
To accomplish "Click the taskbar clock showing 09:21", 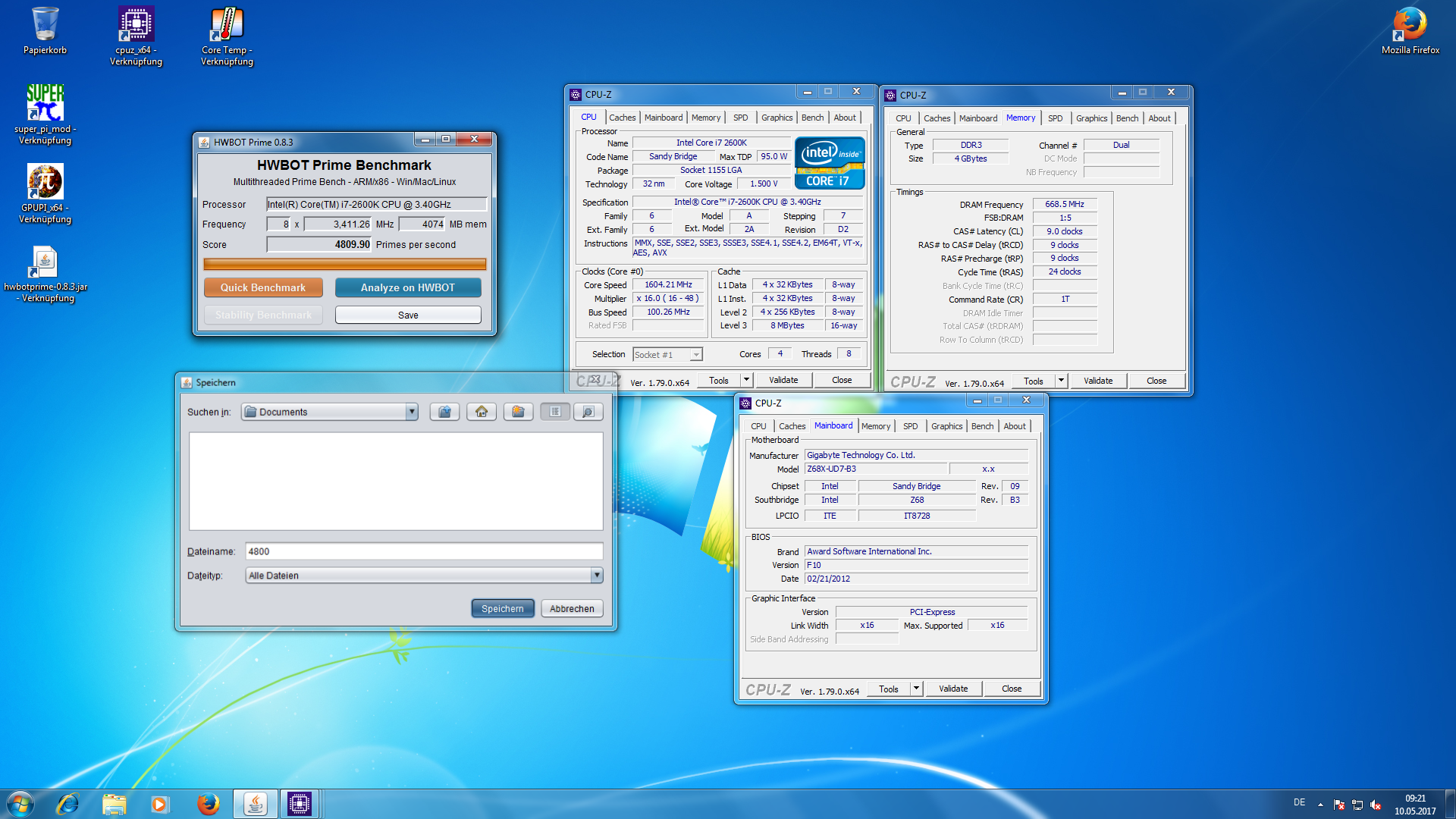I will click(x=1414, y=805).
